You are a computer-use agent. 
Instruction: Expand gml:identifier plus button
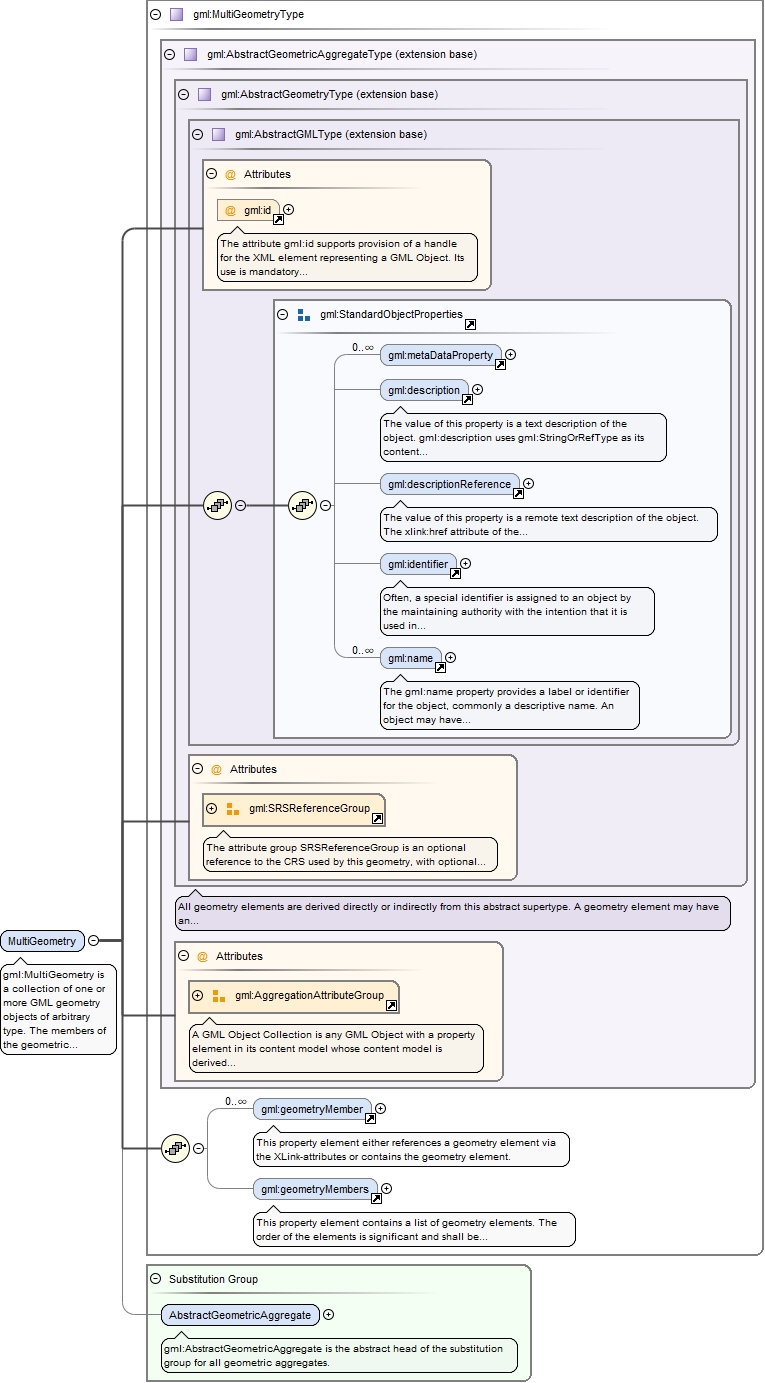[465, 564]
